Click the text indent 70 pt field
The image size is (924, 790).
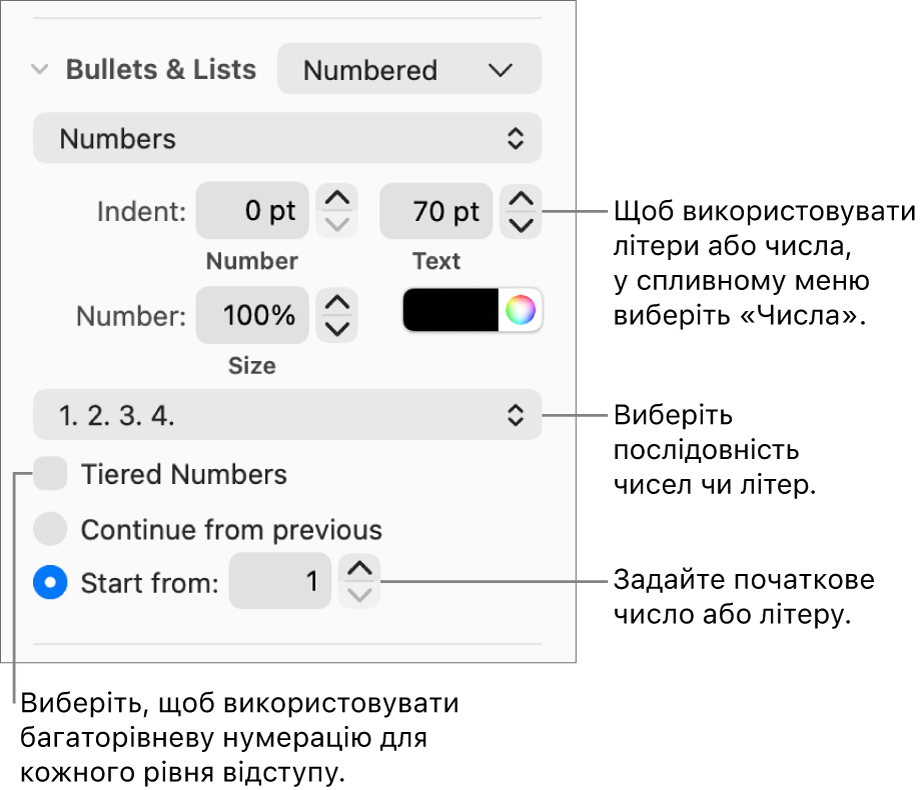pos(436,211)
